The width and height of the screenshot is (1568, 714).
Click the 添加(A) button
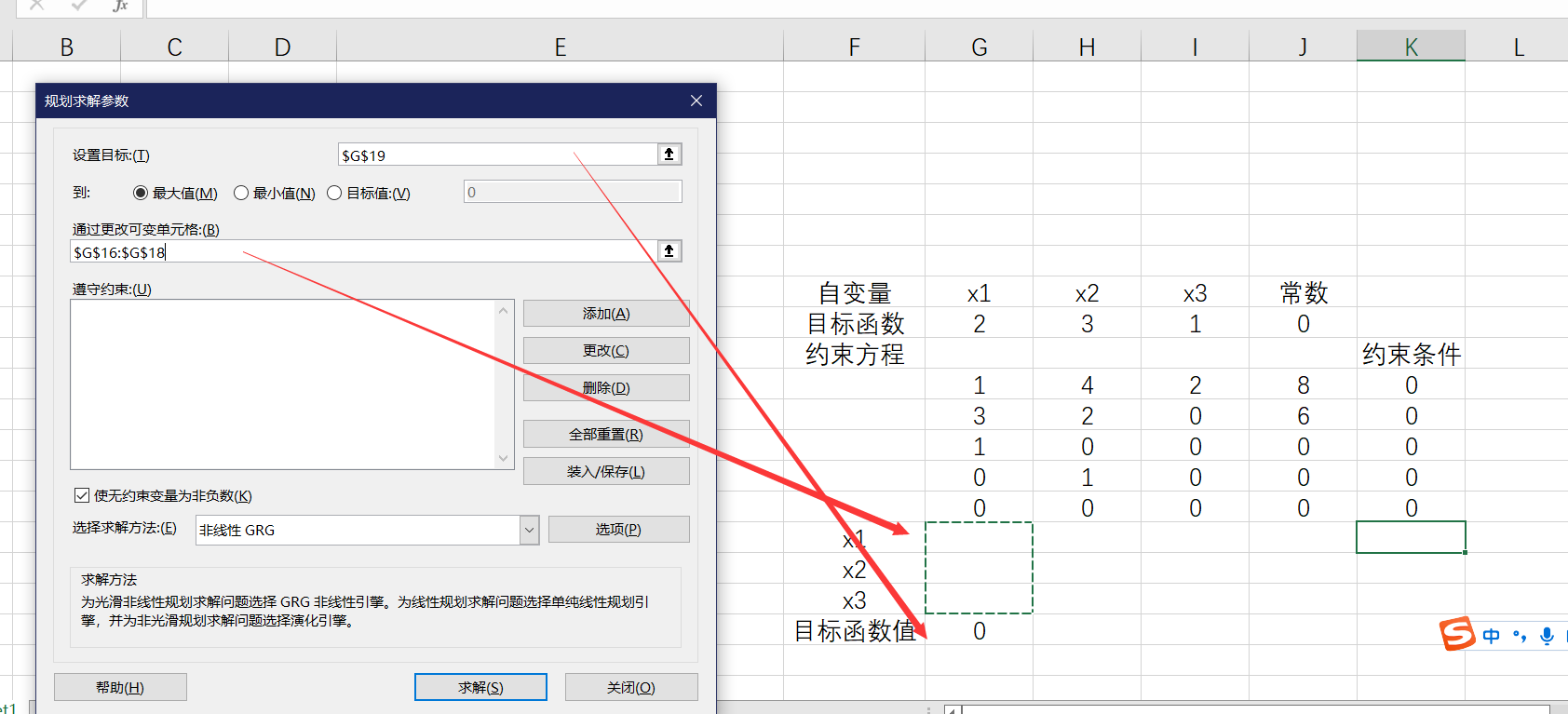pos(606,314)
